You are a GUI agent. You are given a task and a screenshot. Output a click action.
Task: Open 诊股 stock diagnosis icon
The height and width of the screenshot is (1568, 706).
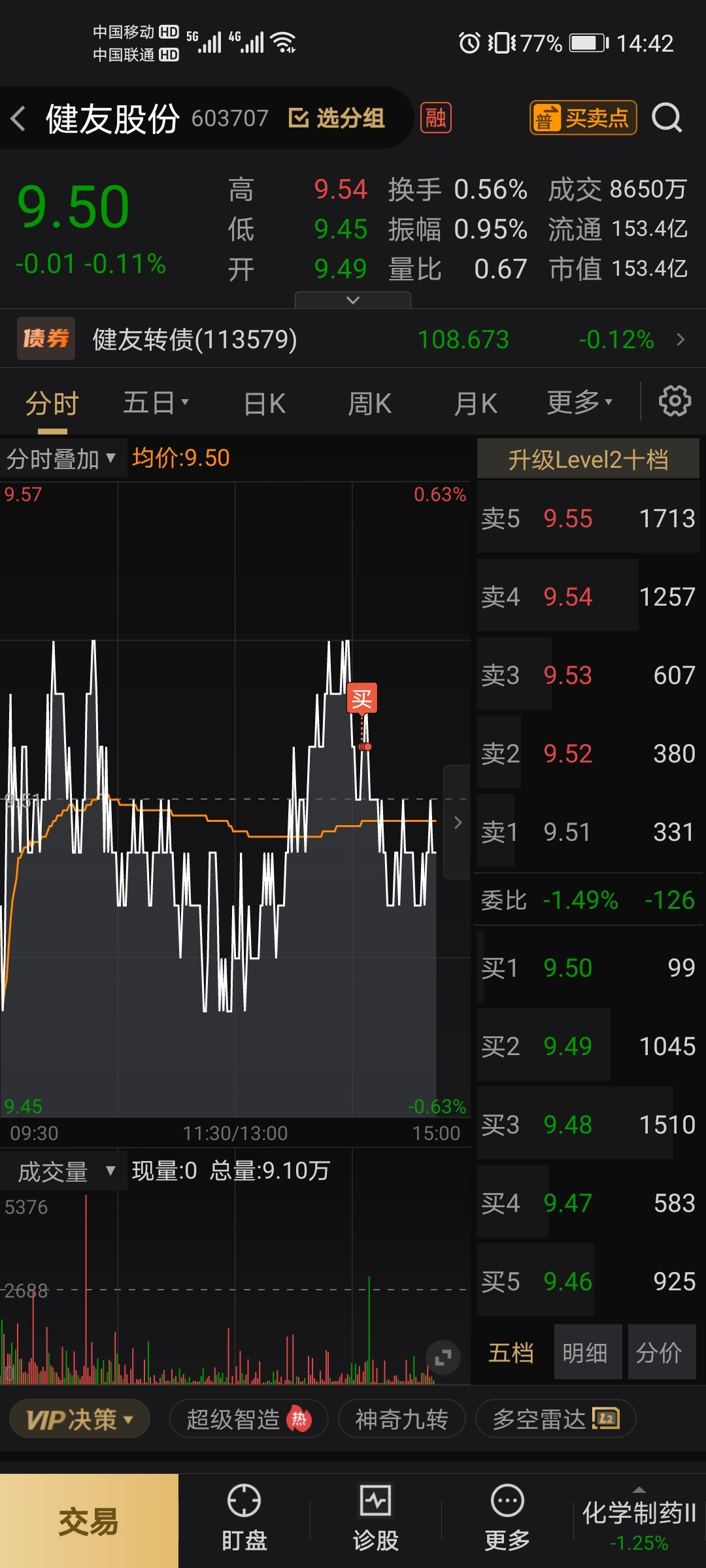pos(376,1518)
